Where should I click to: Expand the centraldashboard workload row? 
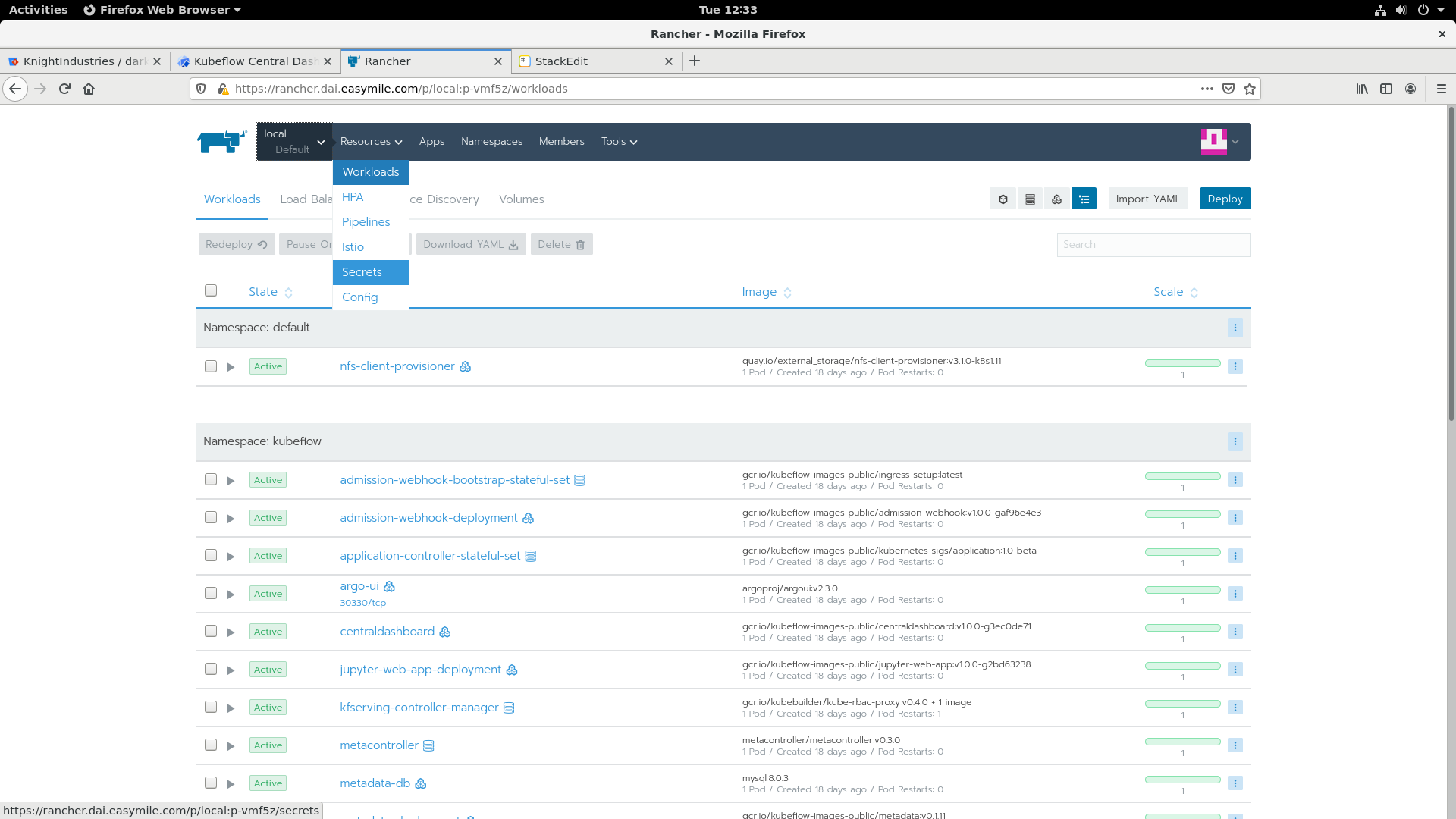[231, 632]
